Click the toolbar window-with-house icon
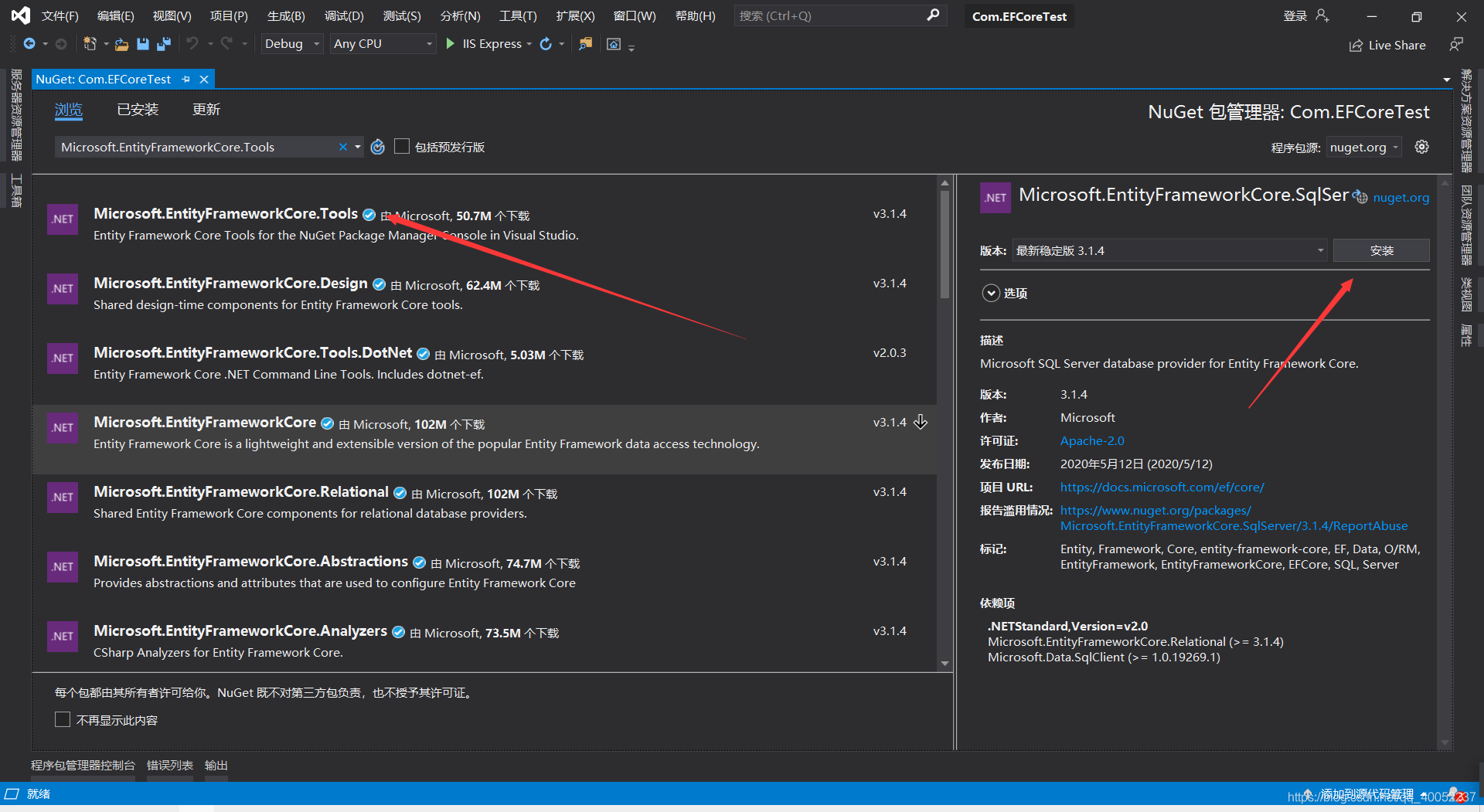1484x812 pixels. coord(614,44)
